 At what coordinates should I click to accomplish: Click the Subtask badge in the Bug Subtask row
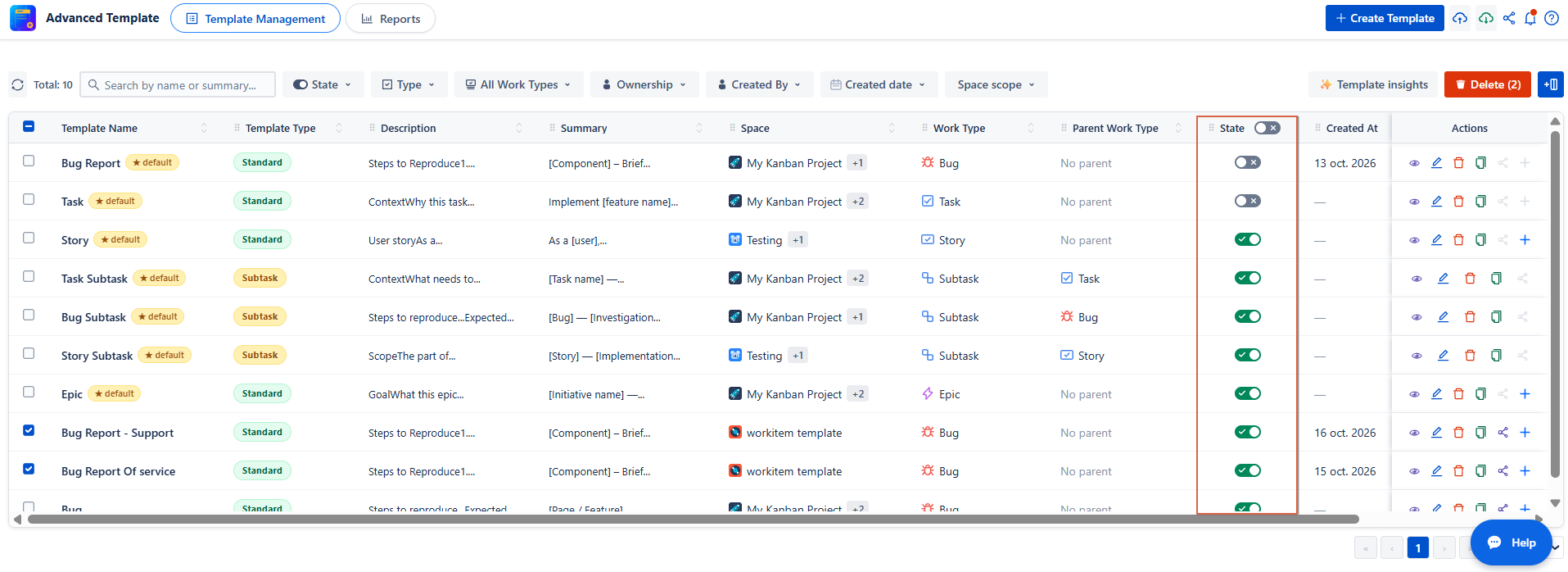(260, 316)
